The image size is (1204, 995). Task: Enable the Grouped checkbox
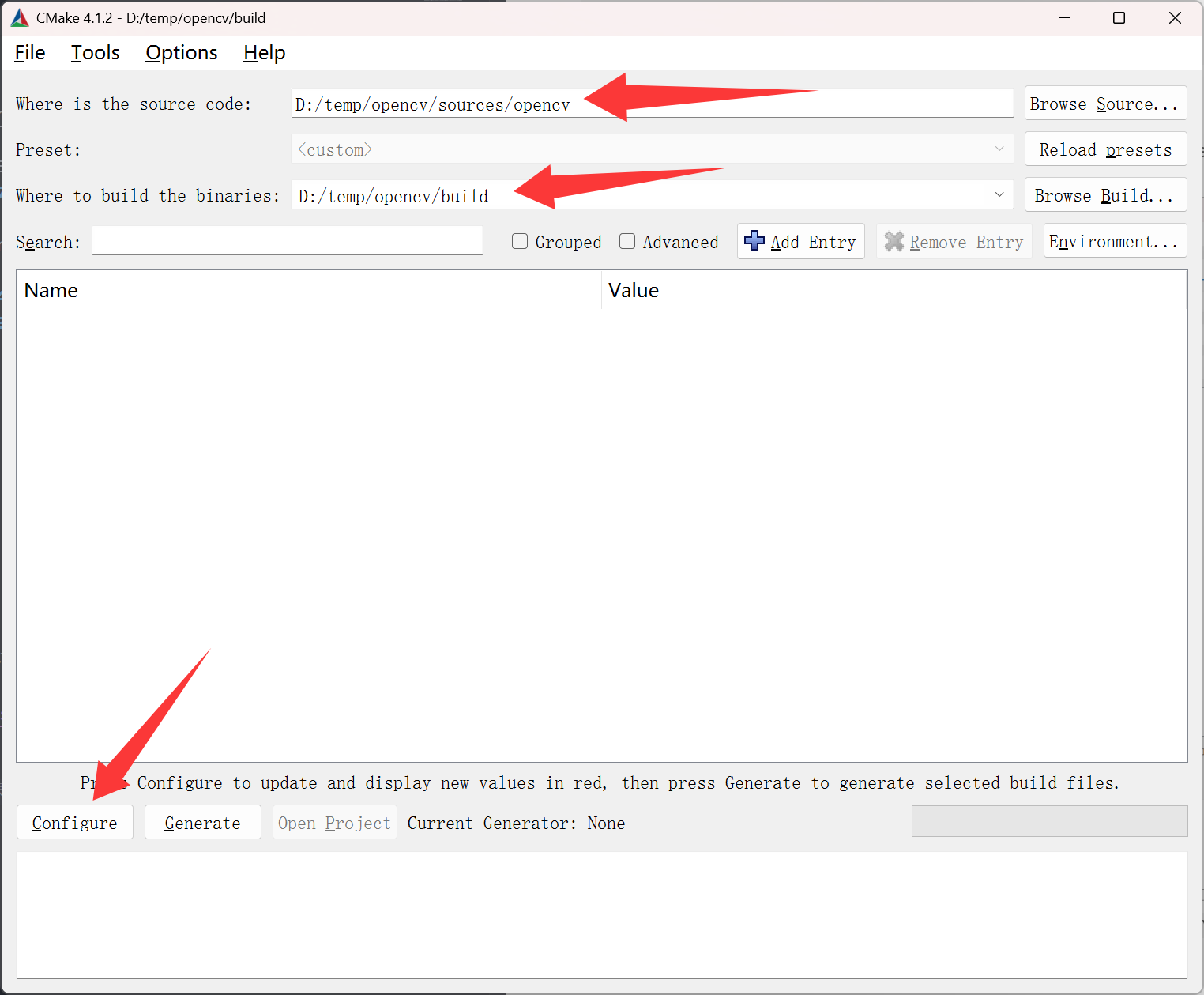pos(520,242)
